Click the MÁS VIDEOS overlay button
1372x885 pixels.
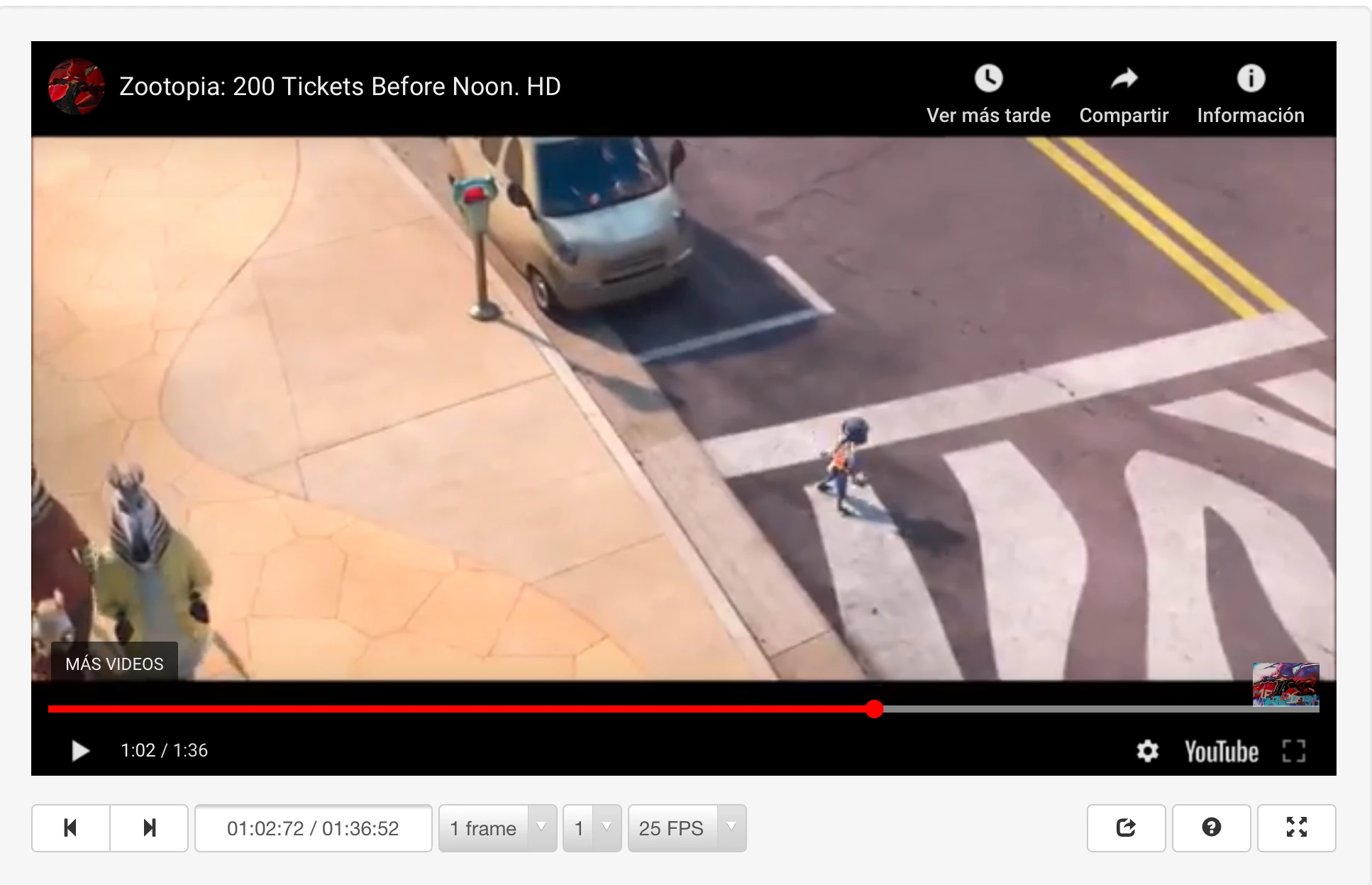click(114, 664)
